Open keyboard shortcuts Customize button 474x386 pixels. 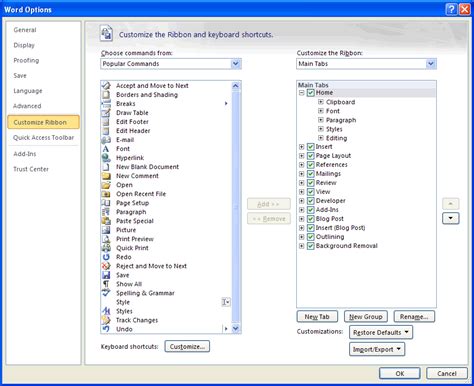point(187,346)
